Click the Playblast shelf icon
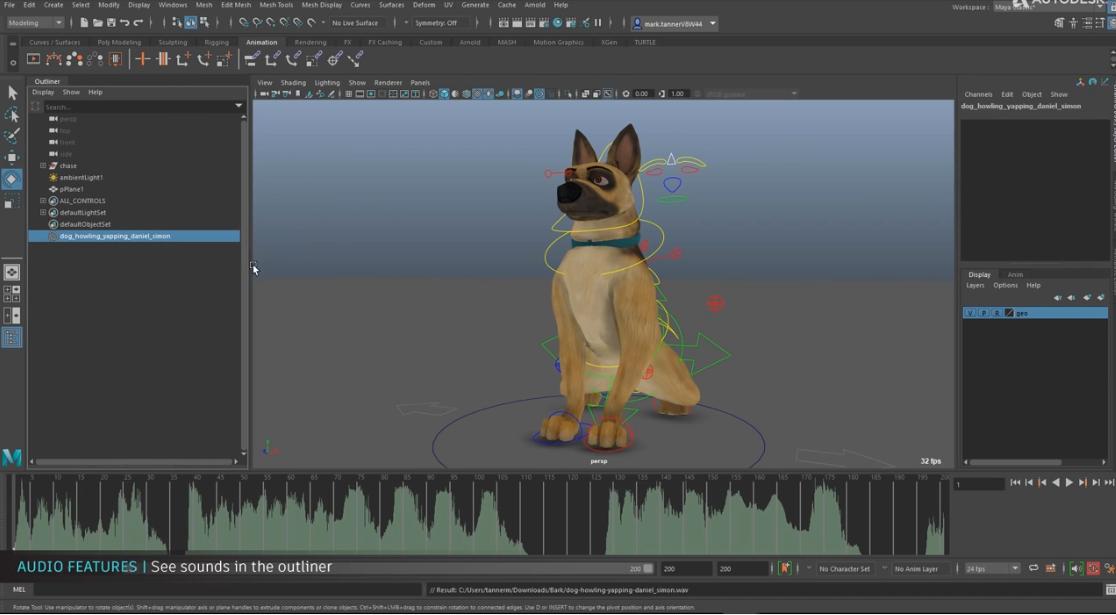The image size is (1116, 615). click(x=33, y=59)
